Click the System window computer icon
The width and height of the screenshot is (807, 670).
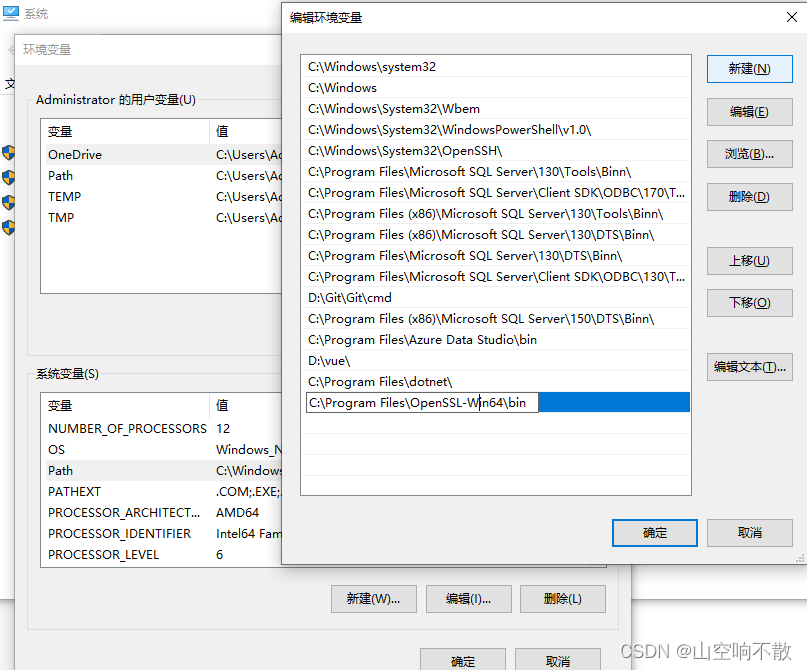point(11,14)
